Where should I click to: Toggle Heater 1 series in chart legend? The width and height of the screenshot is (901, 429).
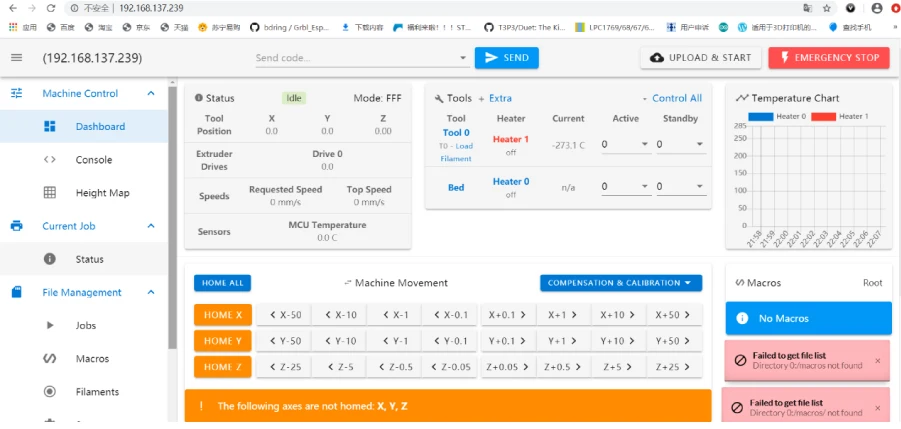click(x=840, y=116)
